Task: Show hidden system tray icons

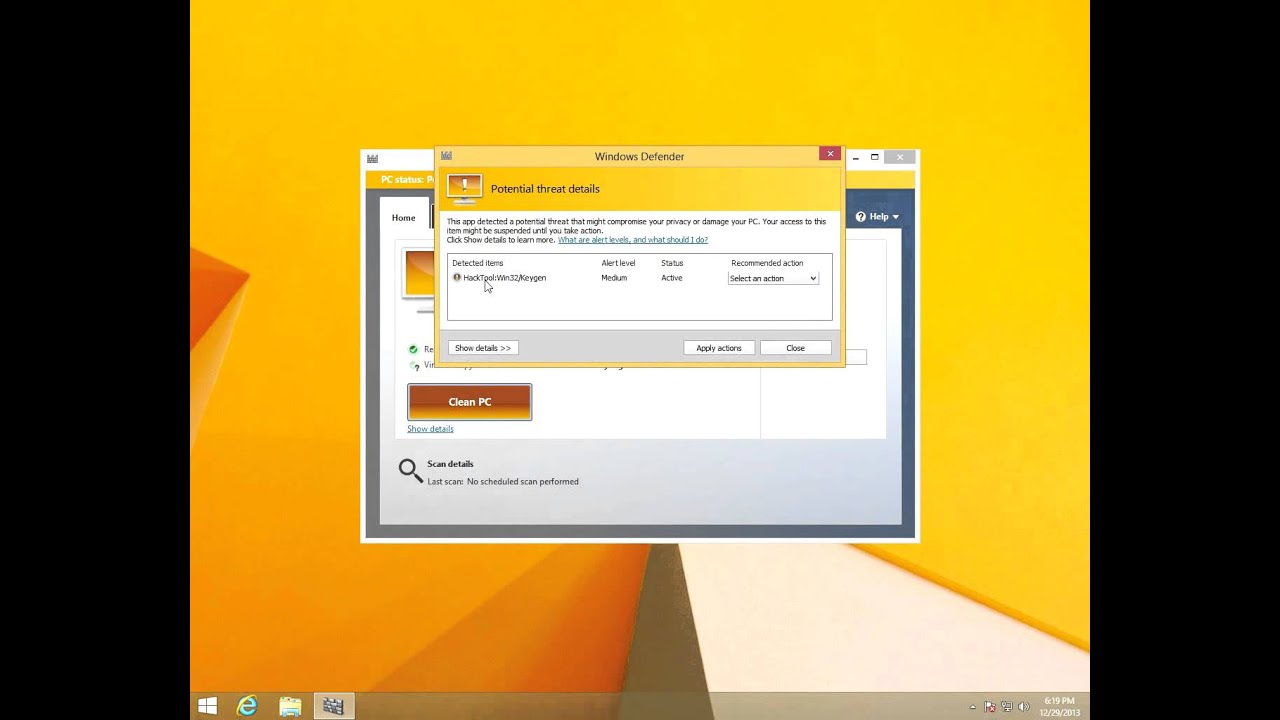Action: click(973, 707)
